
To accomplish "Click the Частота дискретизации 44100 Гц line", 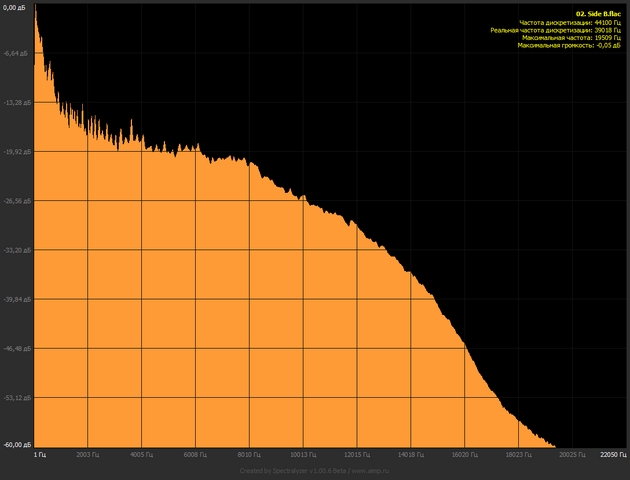I will [570, 23].
